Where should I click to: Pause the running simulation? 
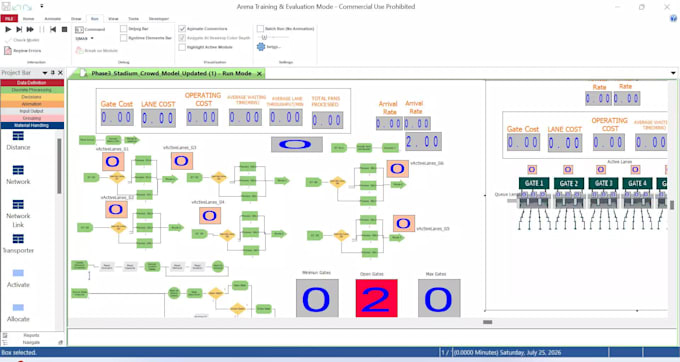click(x=42, y=29)
